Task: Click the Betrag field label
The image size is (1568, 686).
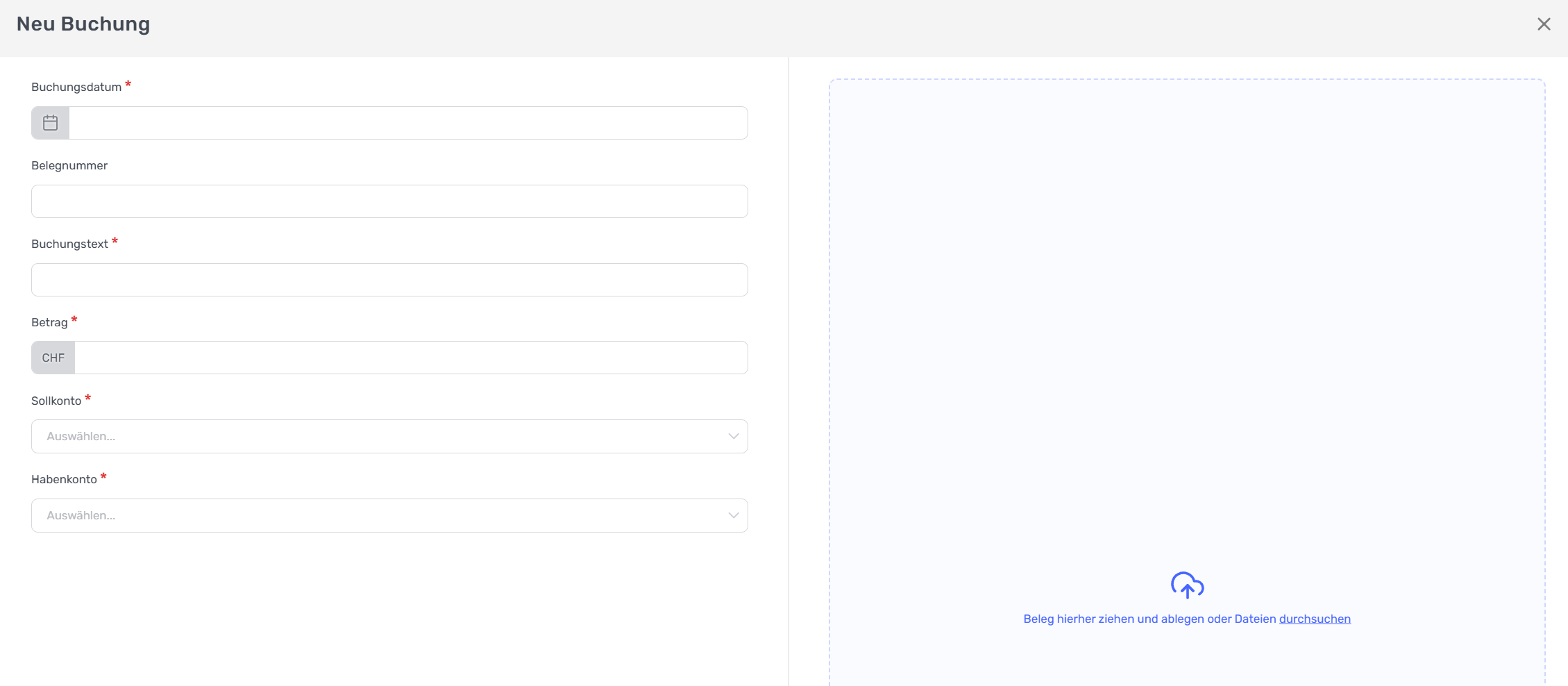Action: [x=49, y=322]
